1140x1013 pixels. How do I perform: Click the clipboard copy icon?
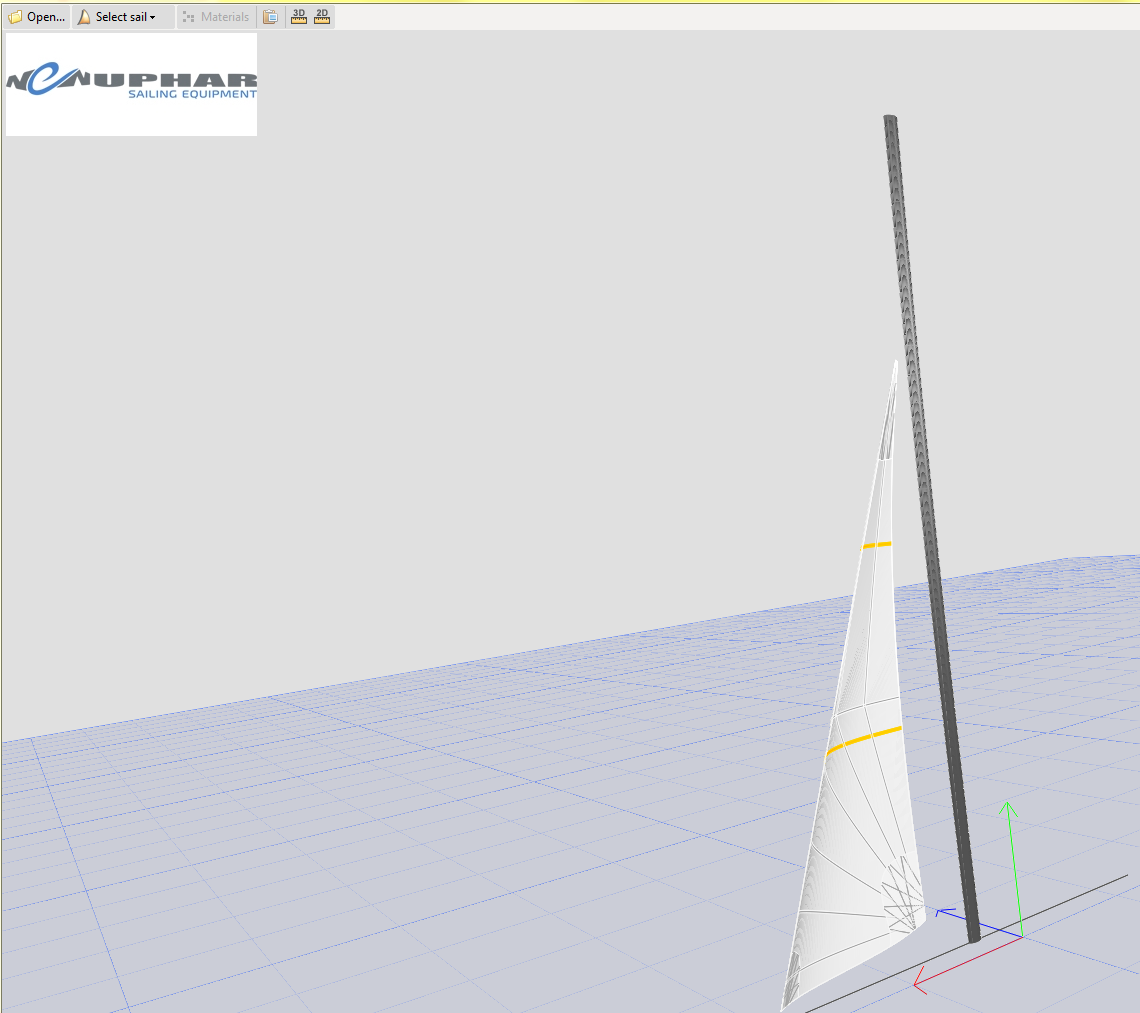pyautogui.click(x=270, y=17)
